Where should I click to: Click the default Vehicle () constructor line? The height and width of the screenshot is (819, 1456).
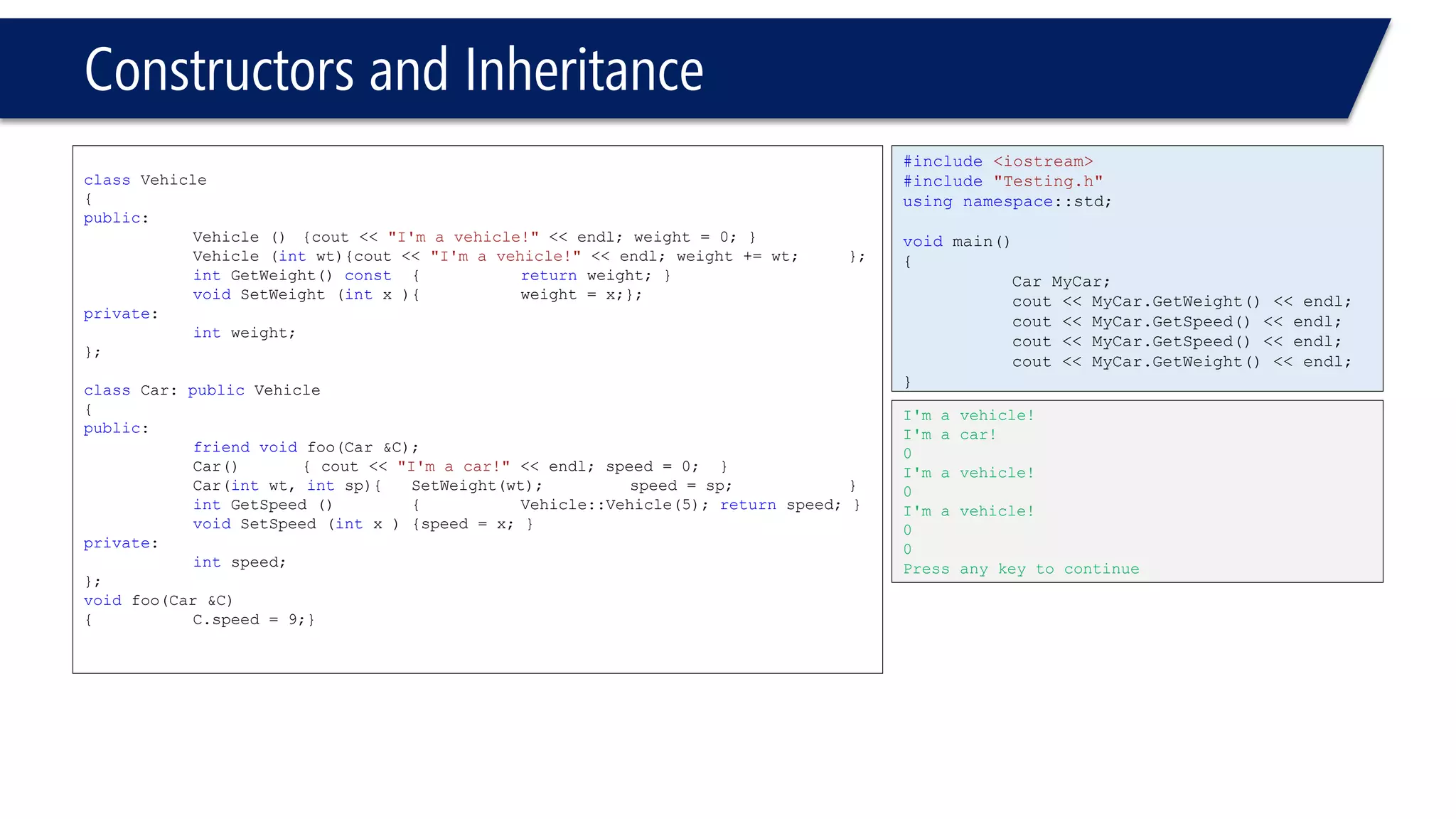[x=473, y=237]
